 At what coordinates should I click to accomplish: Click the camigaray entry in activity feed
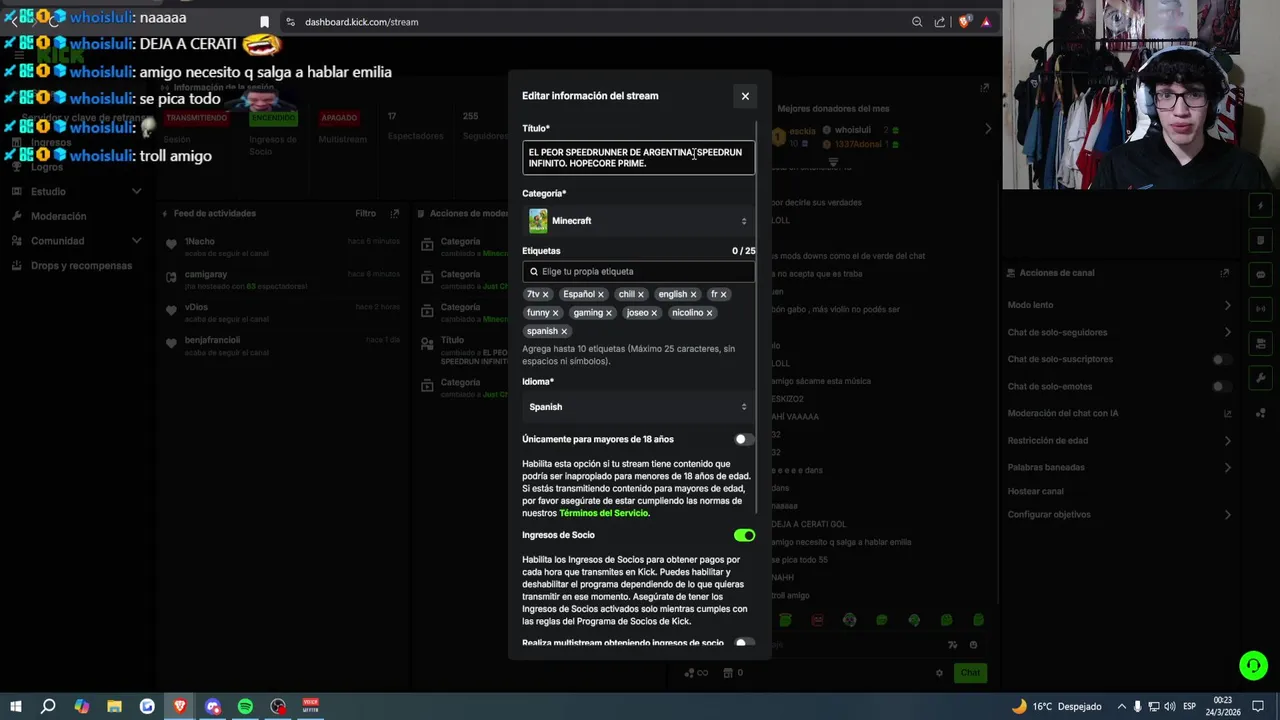click(282, 280)
